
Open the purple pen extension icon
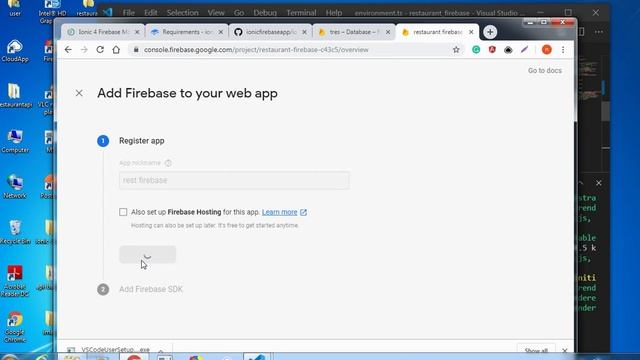(524, 50)
